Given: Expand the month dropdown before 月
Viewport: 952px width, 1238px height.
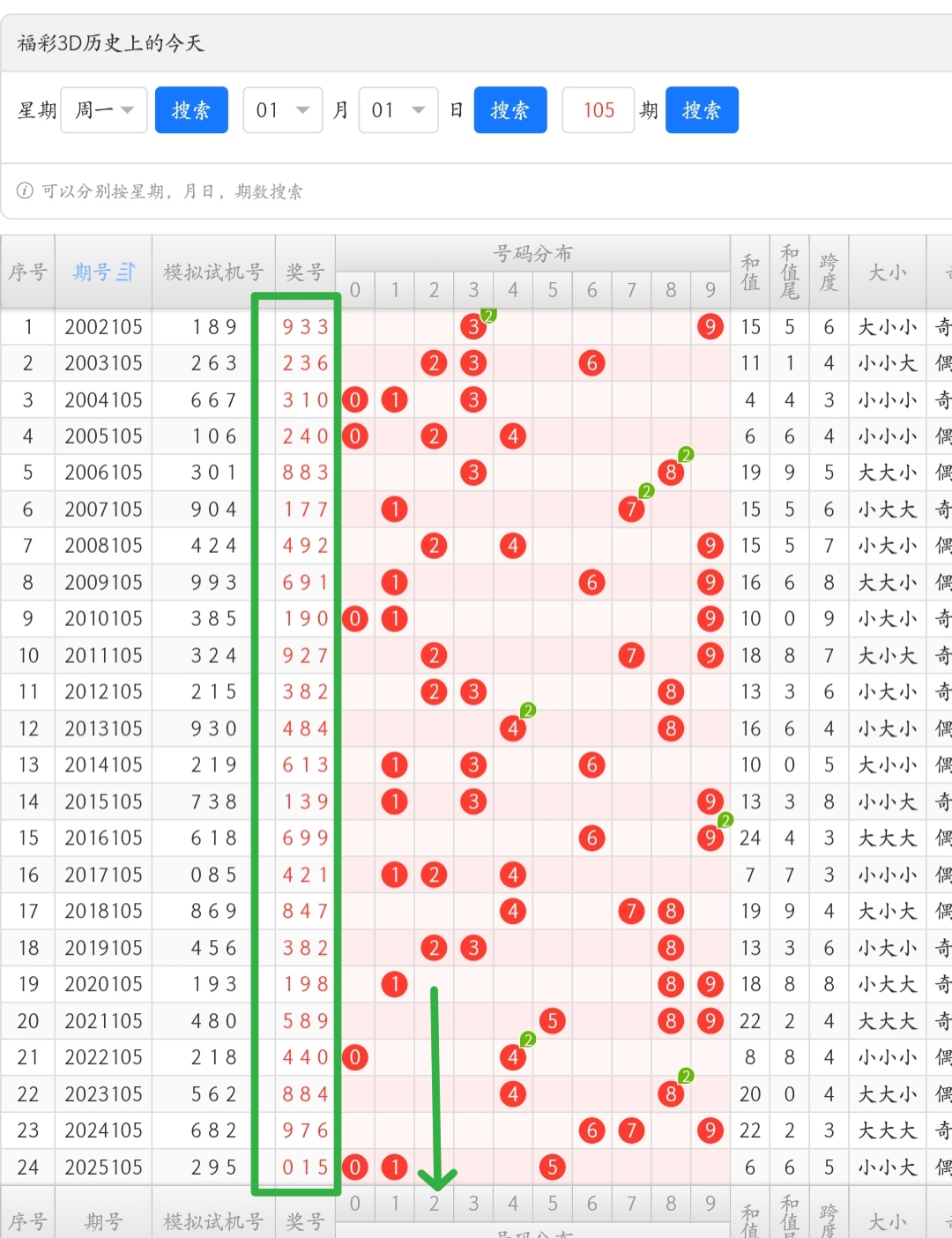Looking at the screenshot, I should 282,110.
